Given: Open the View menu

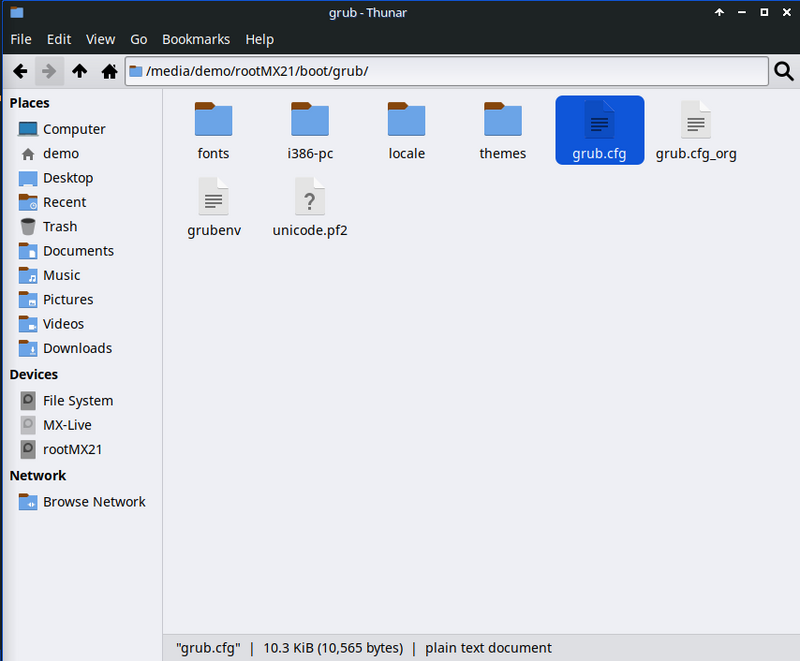Looking at the screenshot, I should coord(100,39).
